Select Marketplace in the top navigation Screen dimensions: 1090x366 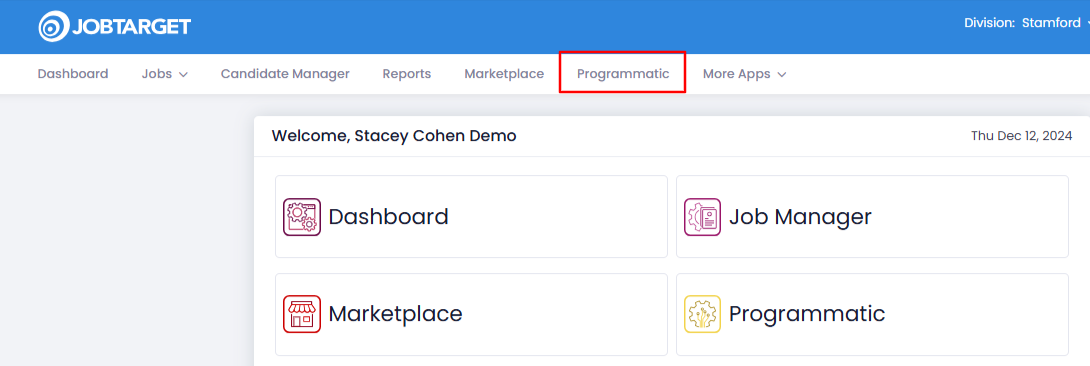504,74
